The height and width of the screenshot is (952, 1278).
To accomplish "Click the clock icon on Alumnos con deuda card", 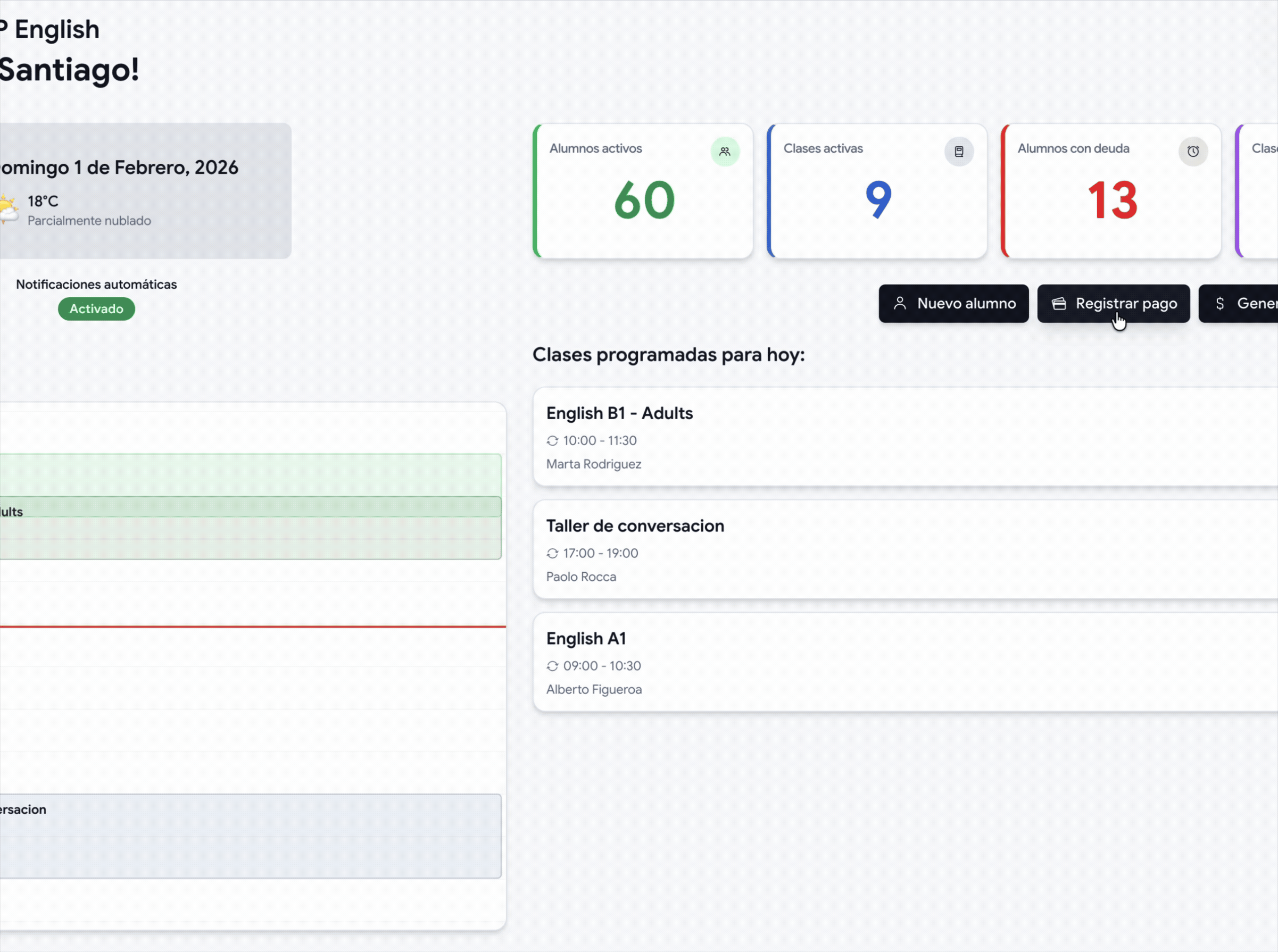I will [x=1193, y=152].
